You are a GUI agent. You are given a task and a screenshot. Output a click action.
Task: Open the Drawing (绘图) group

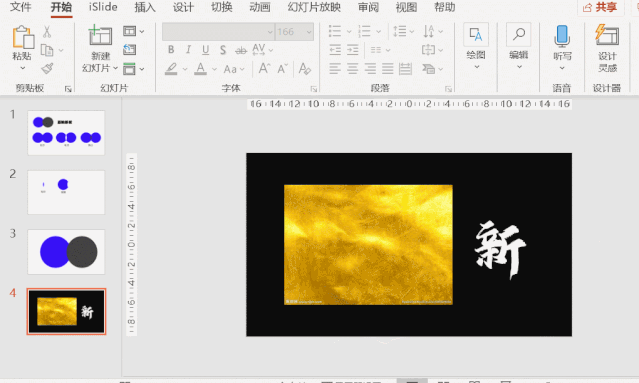pyautogui.click(x=476, y=46)
